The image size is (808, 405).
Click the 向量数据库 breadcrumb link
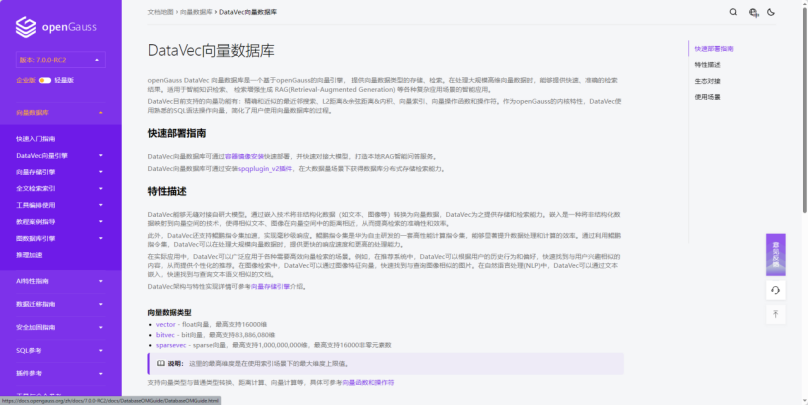click(196, 12)
